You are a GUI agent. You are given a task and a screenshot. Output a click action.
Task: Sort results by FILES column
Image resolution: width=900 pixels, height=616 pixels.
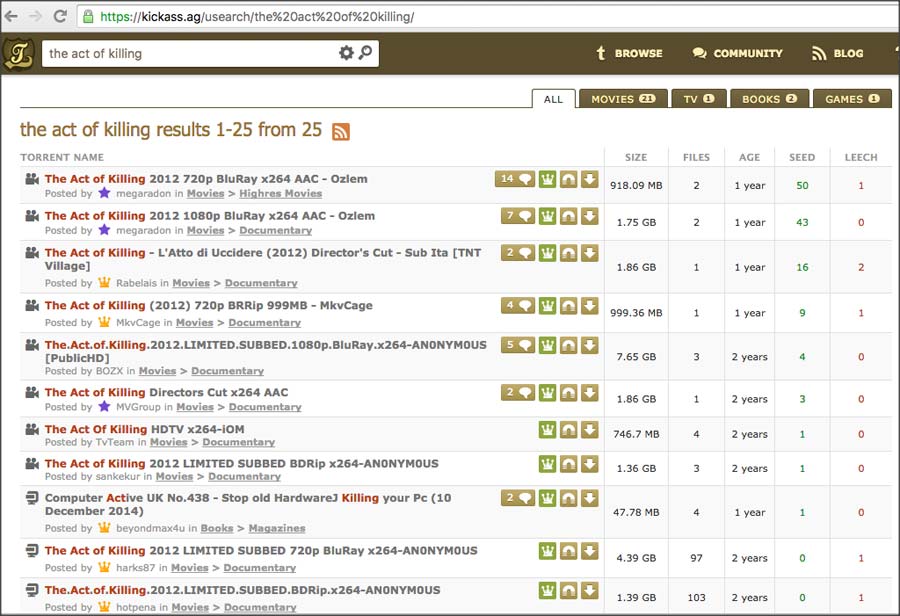pos(696,157)
